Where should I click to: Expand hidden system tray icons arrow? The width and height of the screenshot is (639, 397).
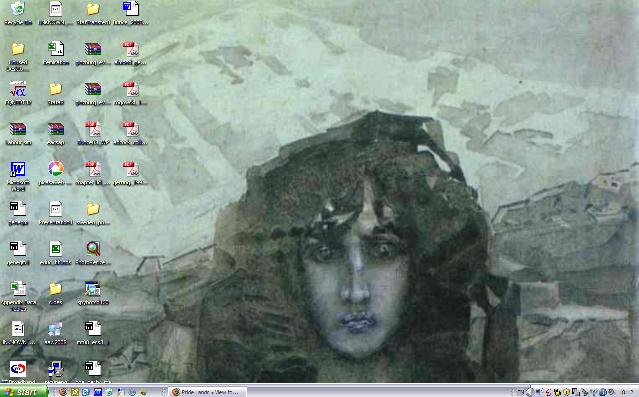click(530, 392)
